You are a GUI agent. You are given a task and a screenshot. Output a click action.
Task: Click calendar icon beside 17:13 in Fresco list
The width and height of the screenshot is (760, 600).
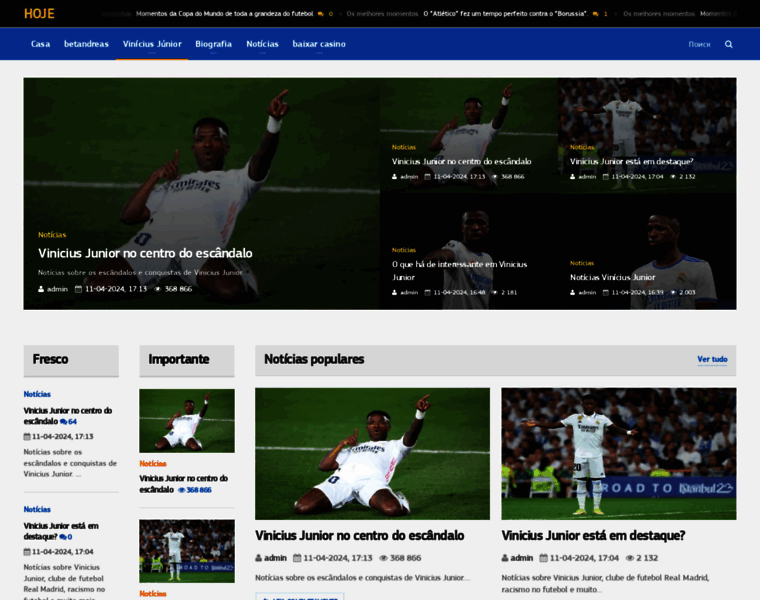point(27,436)
